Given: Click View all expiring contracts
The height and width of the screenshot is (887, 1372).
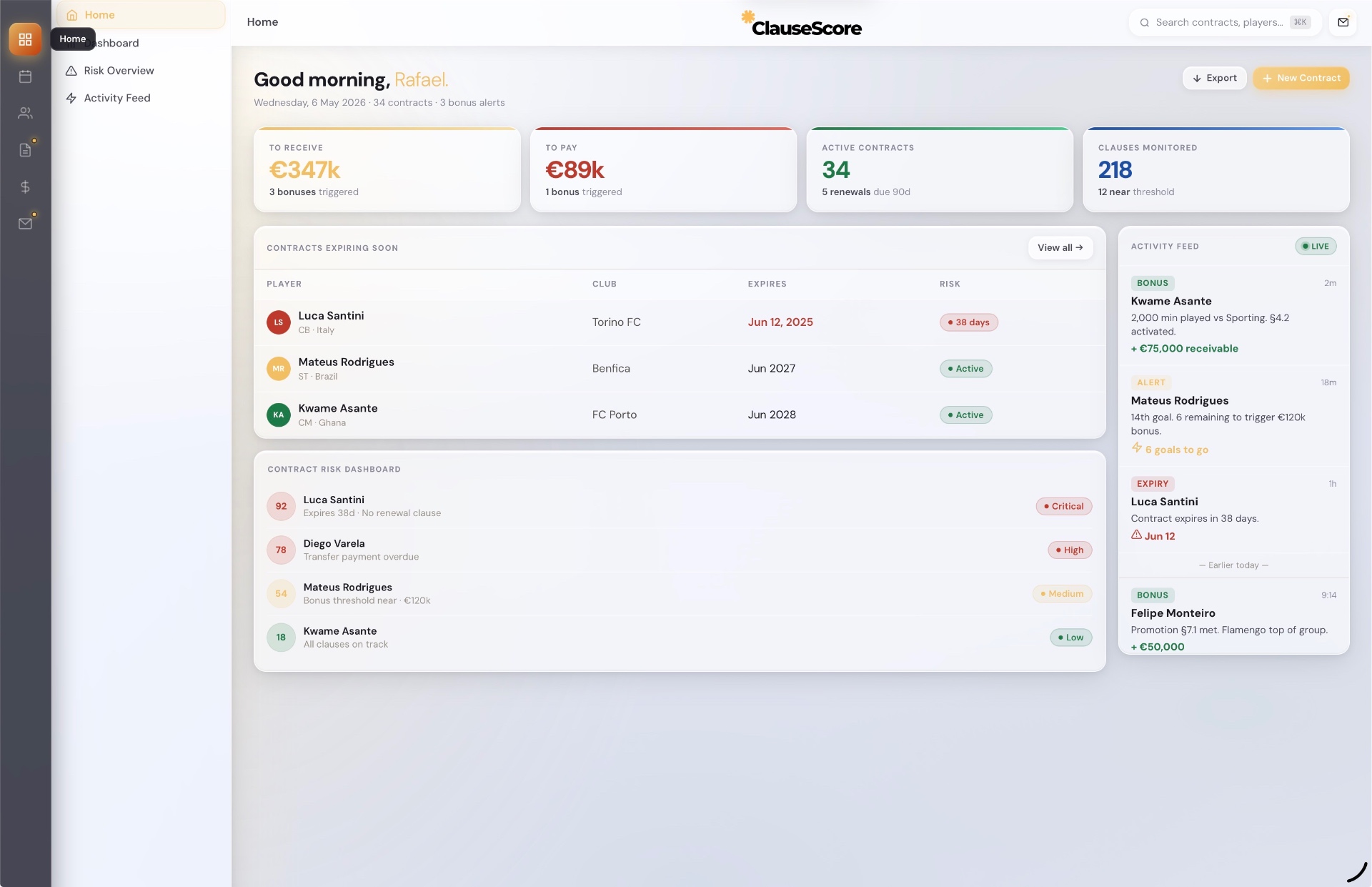Looking at the screenshot, I should (x=1060, y=248).
